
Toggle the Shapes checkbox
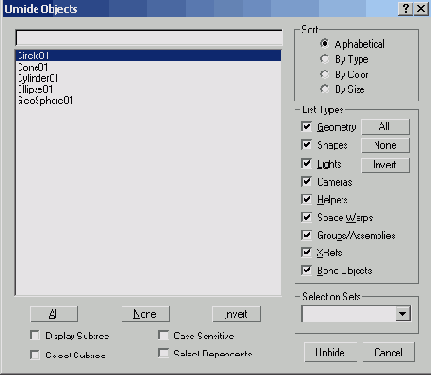(x=306, y=145)
